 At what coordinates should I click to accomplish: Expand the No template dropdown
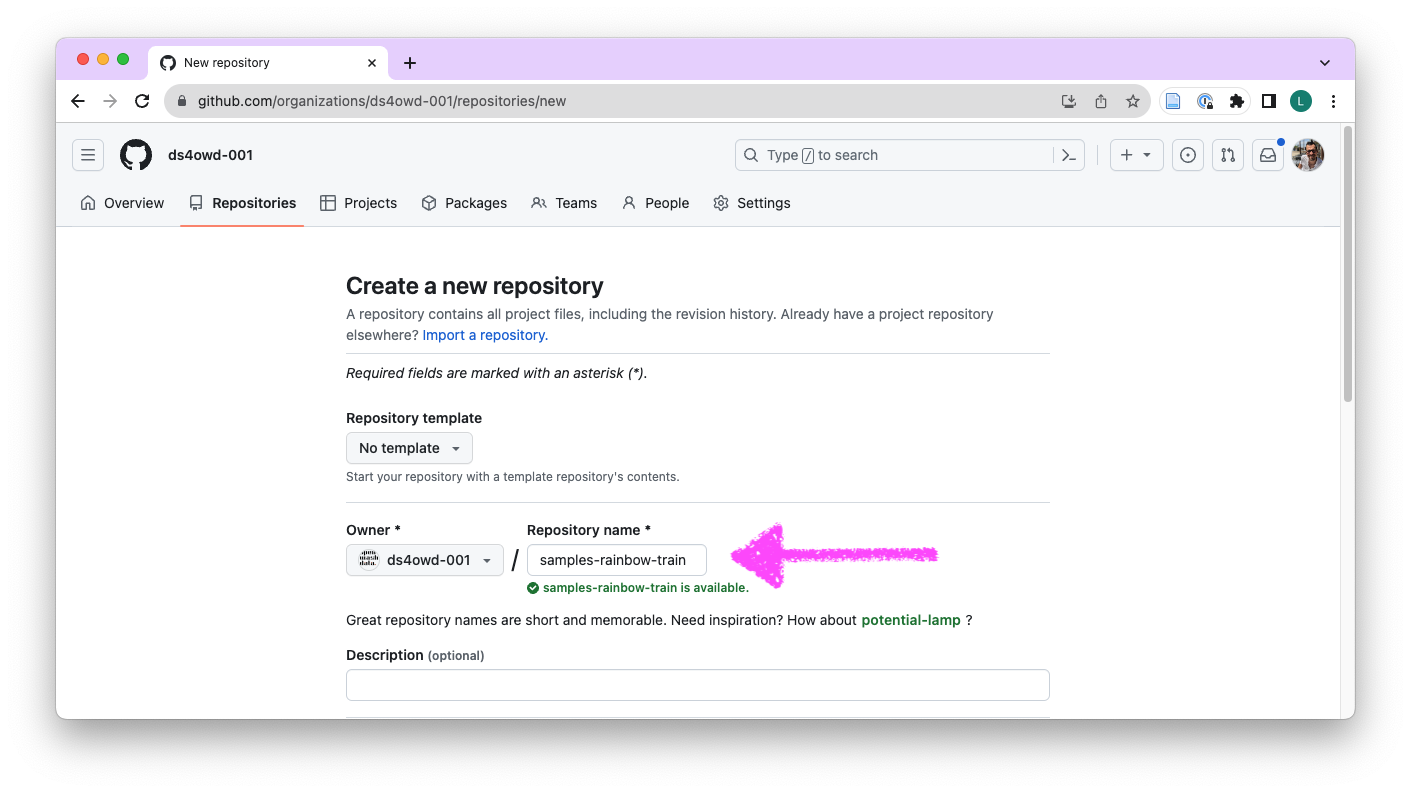(409, 448)
